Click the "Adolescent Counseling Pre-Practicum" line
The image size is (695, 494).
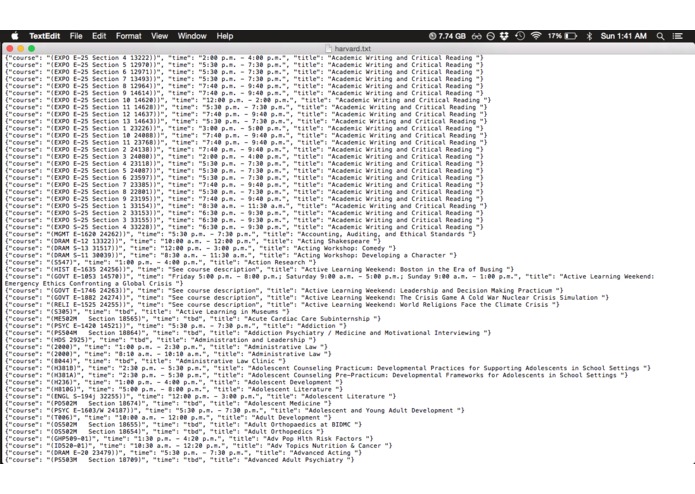tap(316, 375)
